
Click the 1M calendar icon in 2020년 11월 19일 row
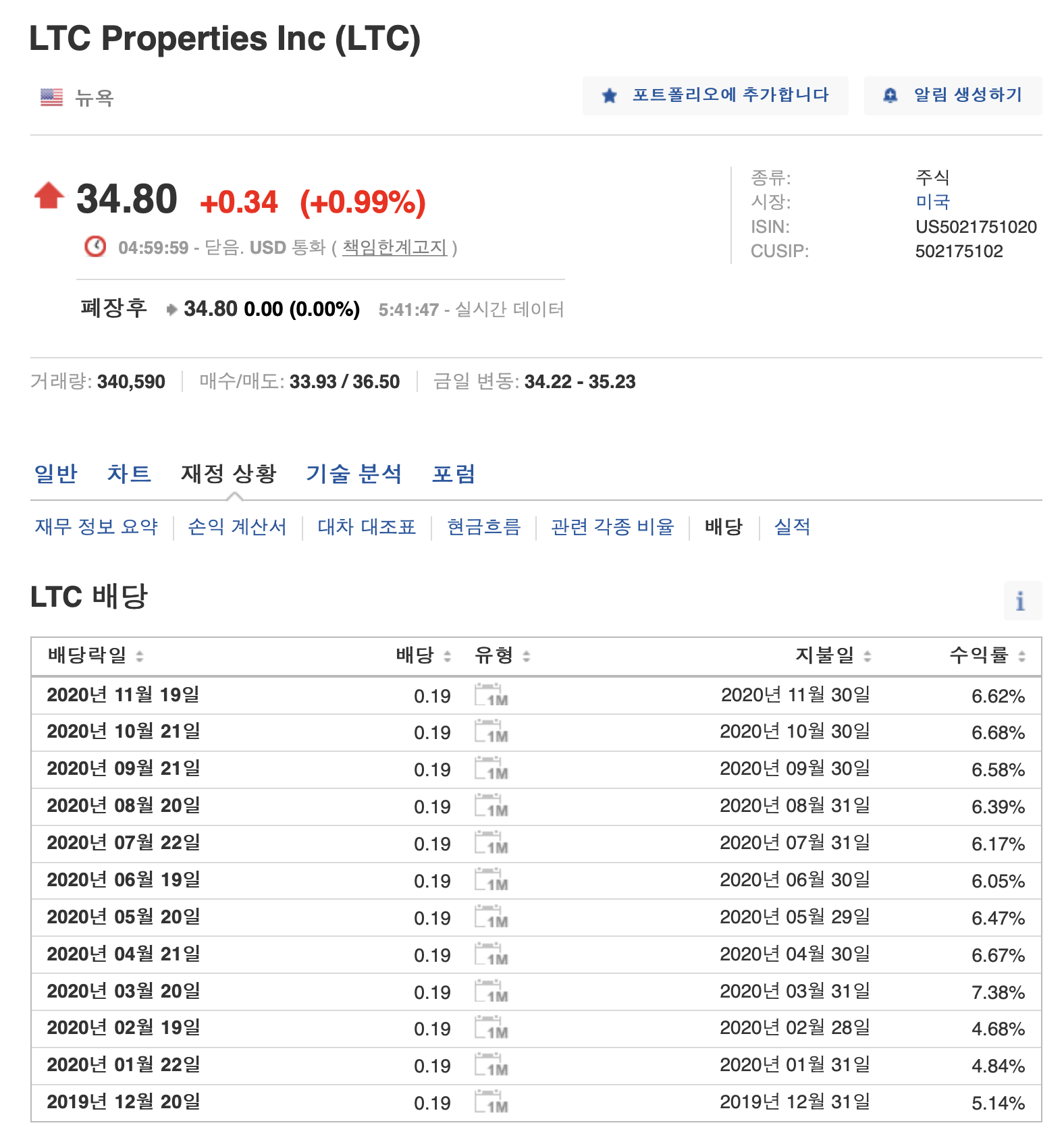pos(491,695)
